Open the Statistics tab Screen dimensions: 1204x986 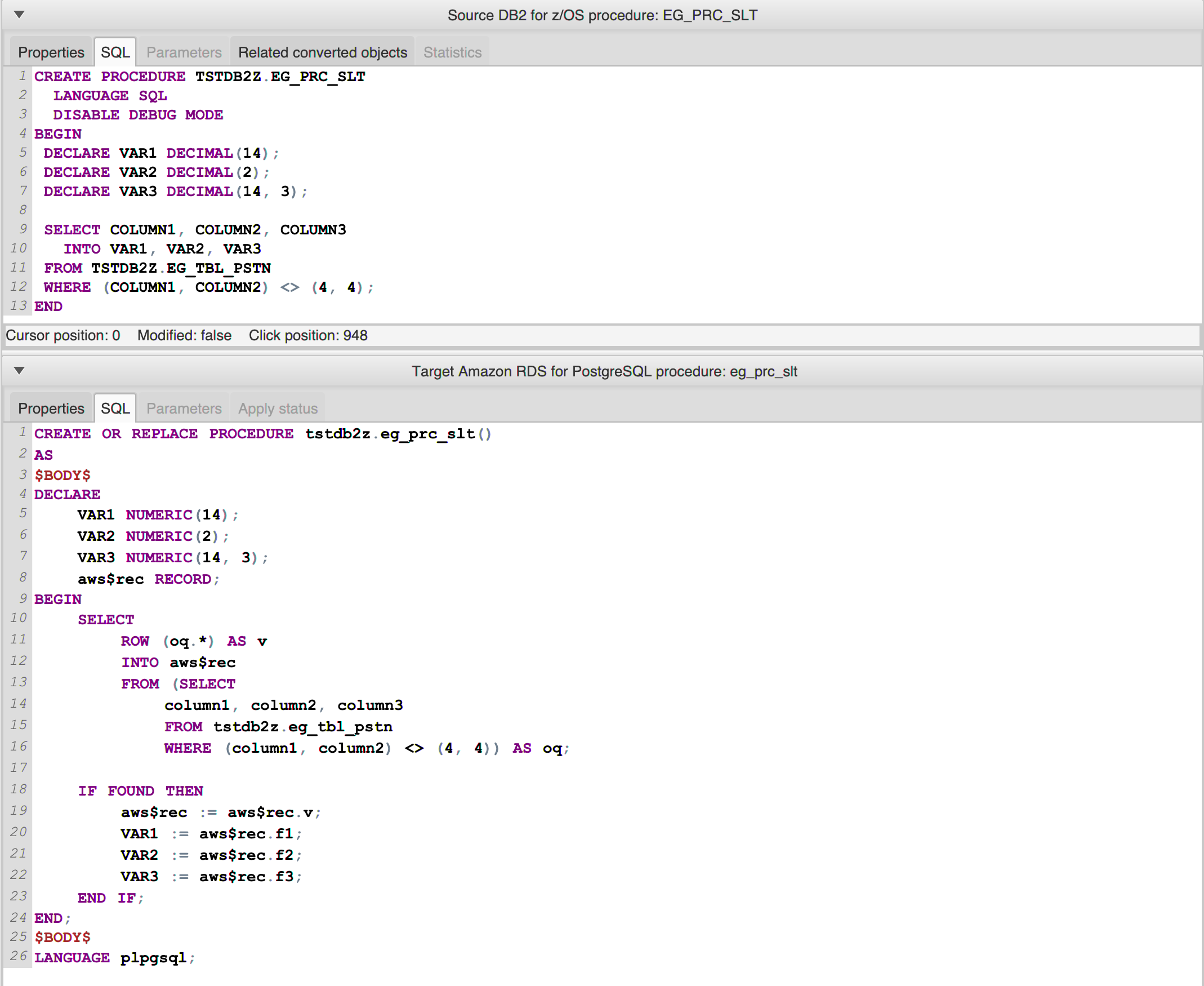[x=452, y=52]
